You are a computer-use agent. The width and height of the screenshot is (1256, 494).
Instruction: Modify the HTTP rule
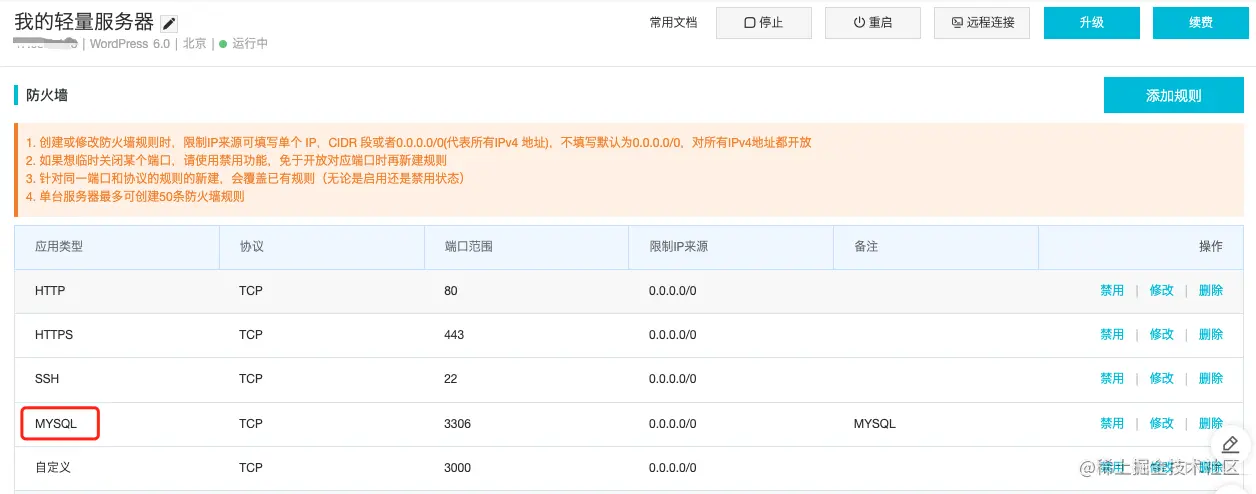(1162, 291)
